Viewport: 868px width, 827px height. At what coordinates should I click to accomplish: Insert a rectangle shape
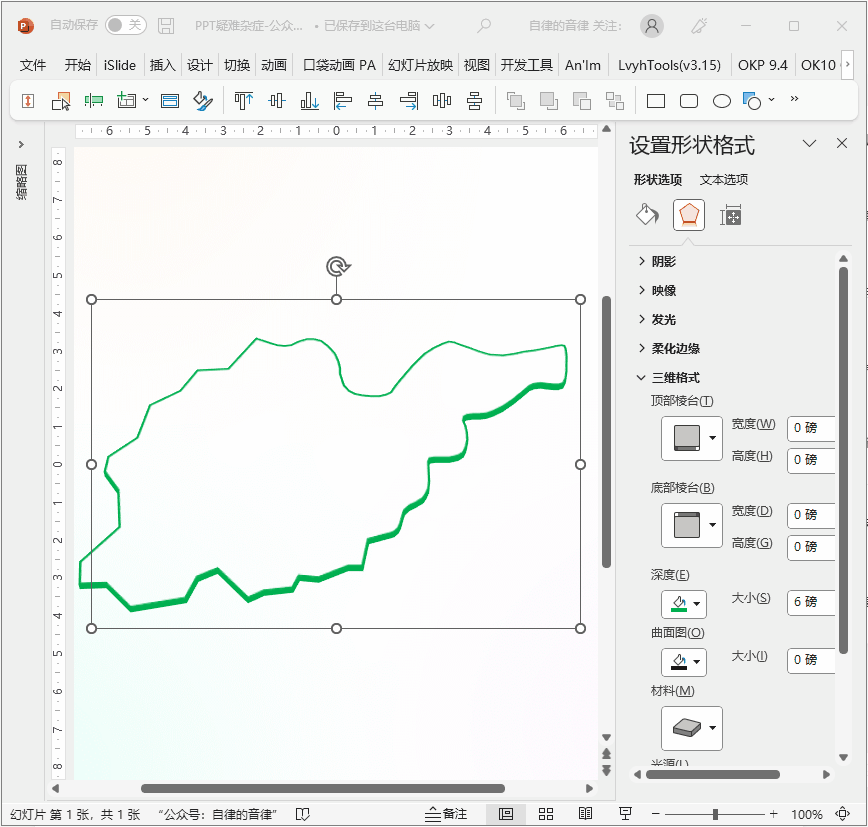656,101
